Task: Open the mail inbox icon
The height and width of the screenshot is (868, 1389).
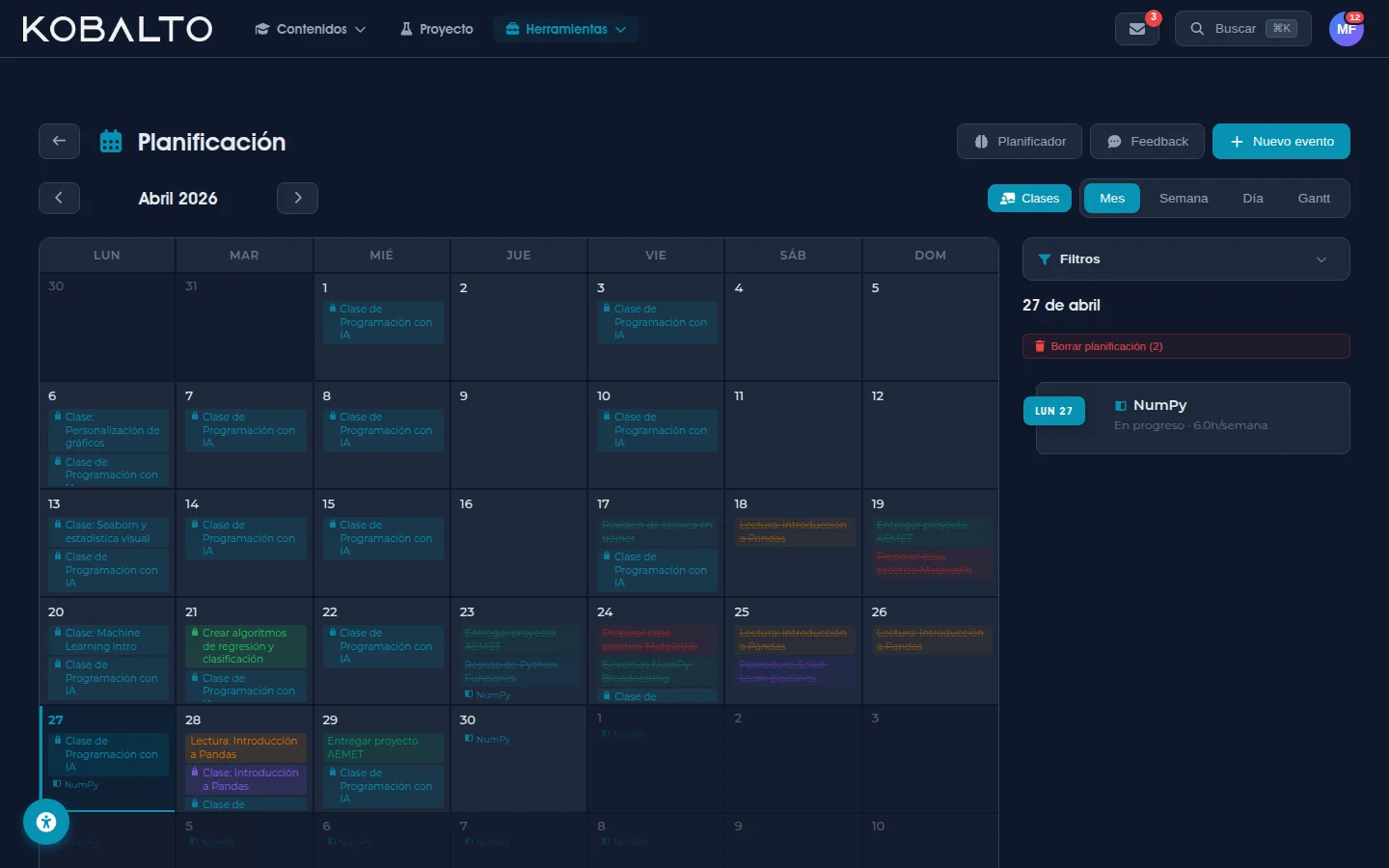Action: pyautogui.click(x=1137, y=29)
